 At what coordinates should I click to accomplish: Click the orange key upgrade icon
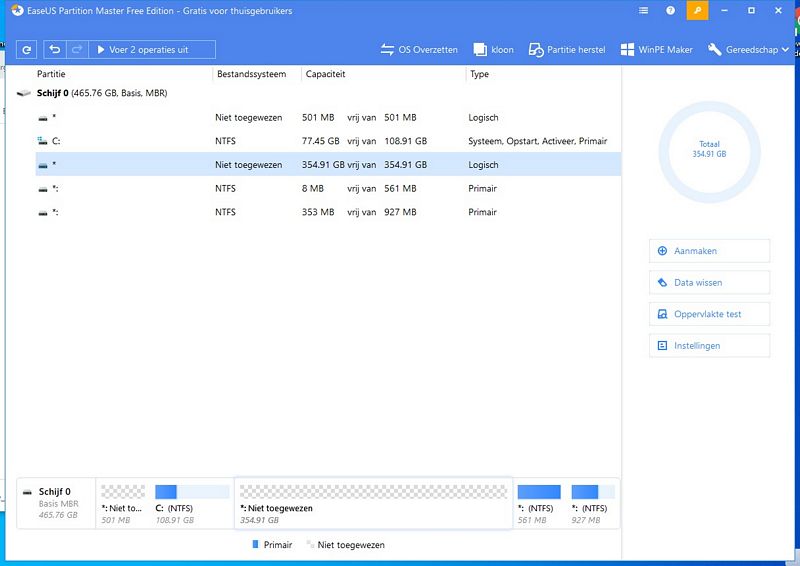[697, 10]
